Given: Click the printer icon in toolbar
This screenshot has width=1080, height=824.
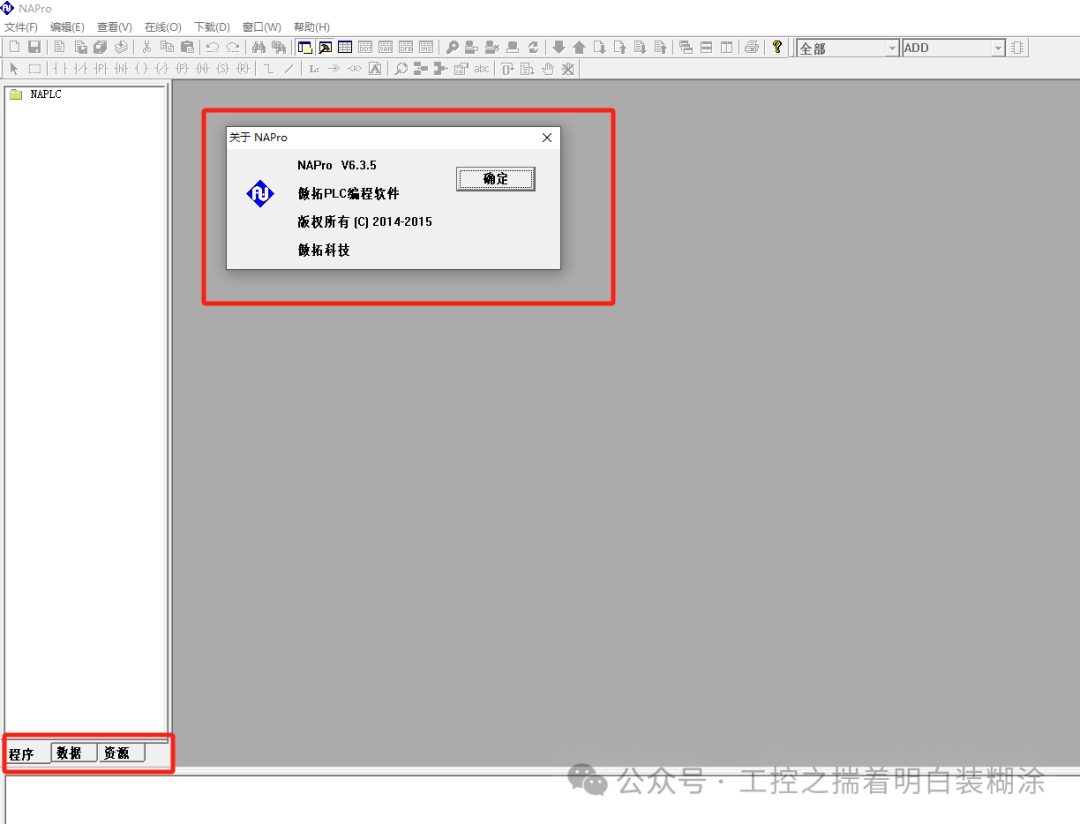Looking at the screenshot, I should tap(752, 47).
